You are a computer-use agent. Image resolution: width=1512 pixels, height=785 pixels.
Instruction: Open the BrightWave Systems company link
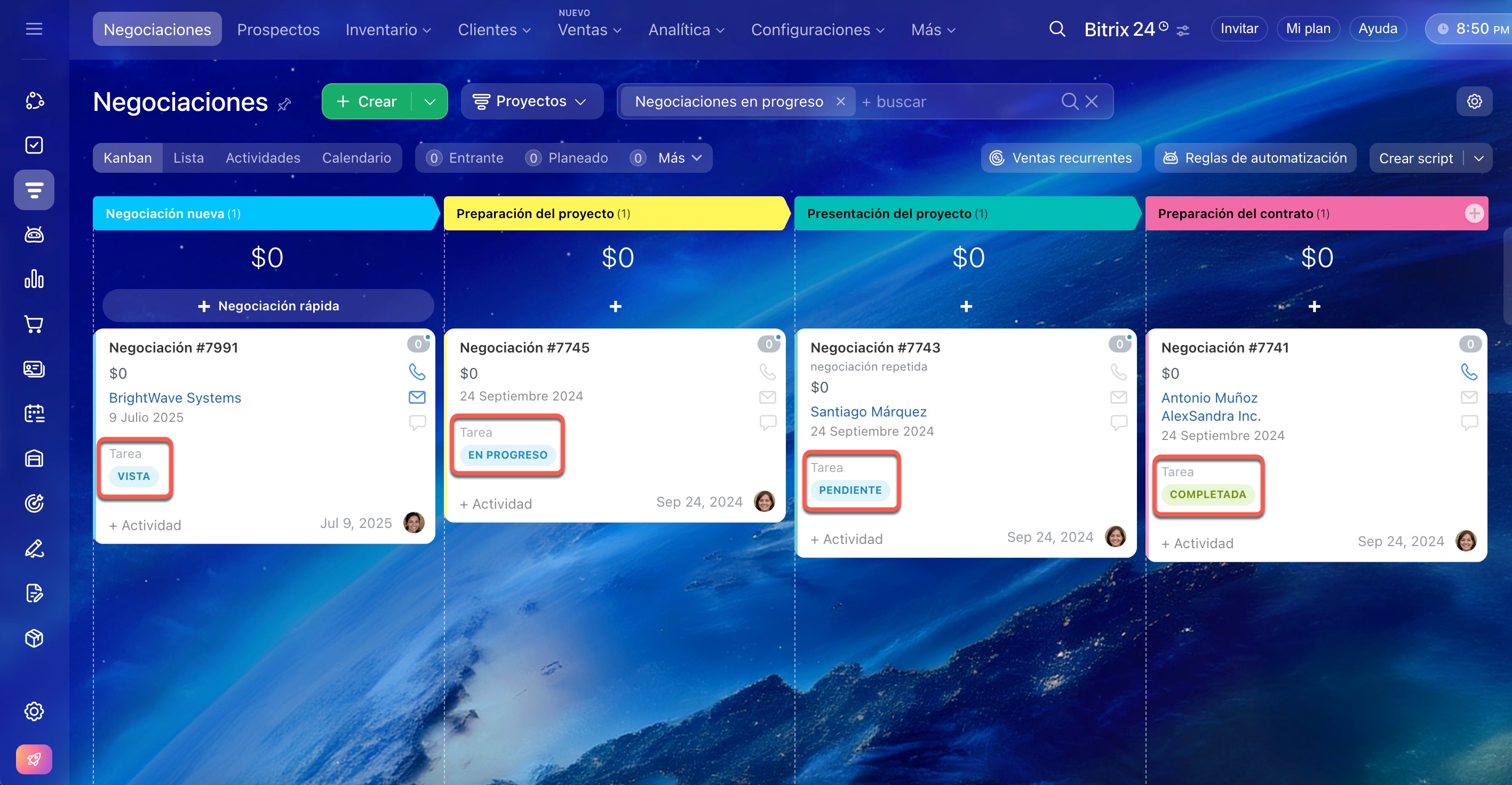tap(175, 398)
